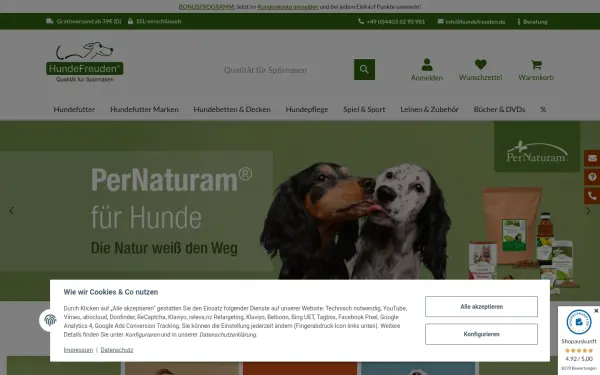Viewport: 600px width, 375px height.
Task: Open the Anmelden user account icon
Action: [x=427, y=70]
